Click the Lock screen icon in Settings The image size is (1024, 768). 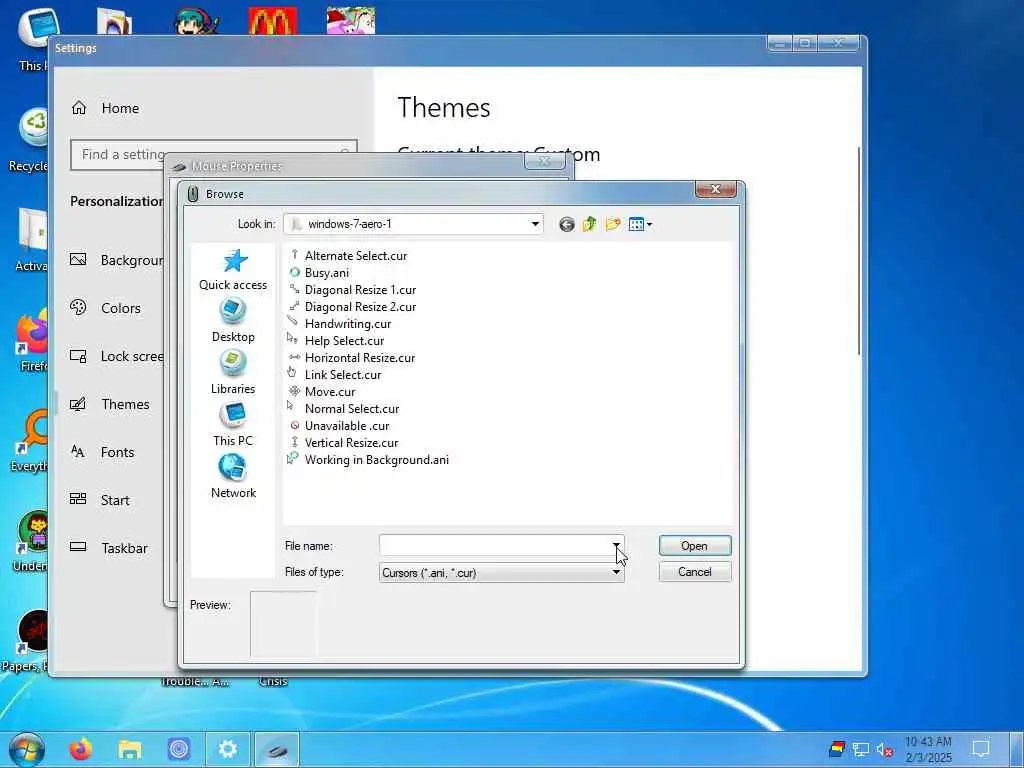[x=78, y=356]
